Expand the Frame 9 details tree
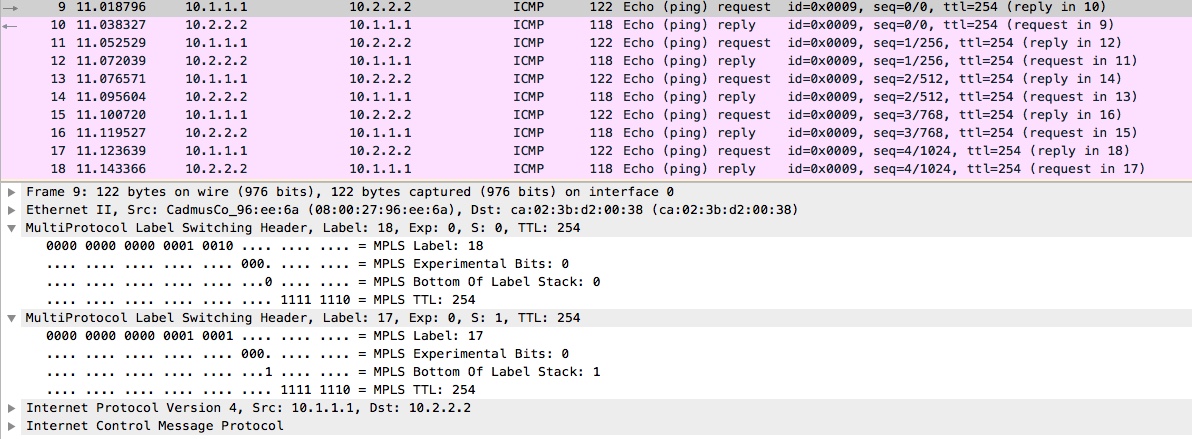Screen dimensions: 1192x439 (x=11, y=192)
